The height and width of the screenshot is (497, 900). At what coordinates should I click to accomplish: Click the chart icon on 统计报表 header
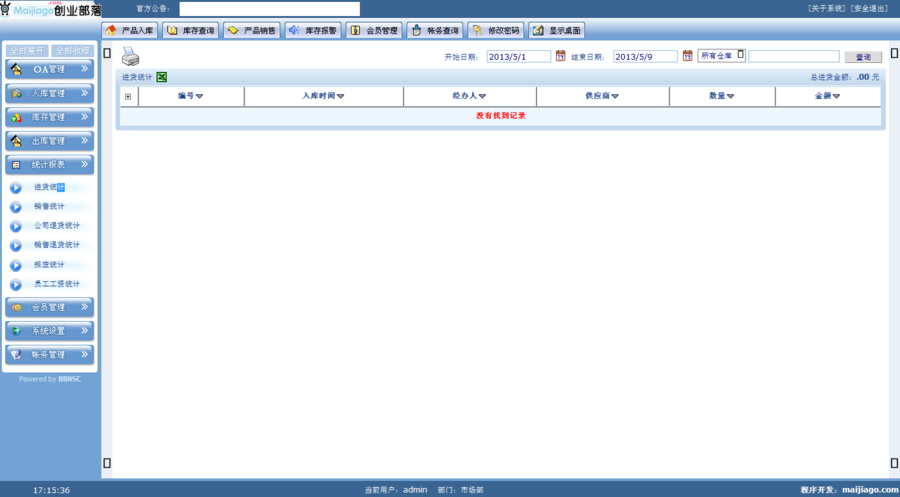pos(16,165)
